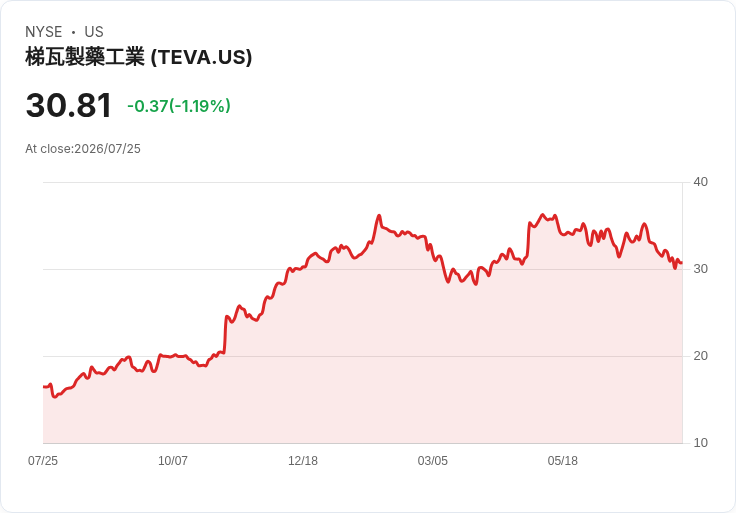Click the shaded area below the price line
The width and height of the screenshot is (736, 513).
(362, 357)
